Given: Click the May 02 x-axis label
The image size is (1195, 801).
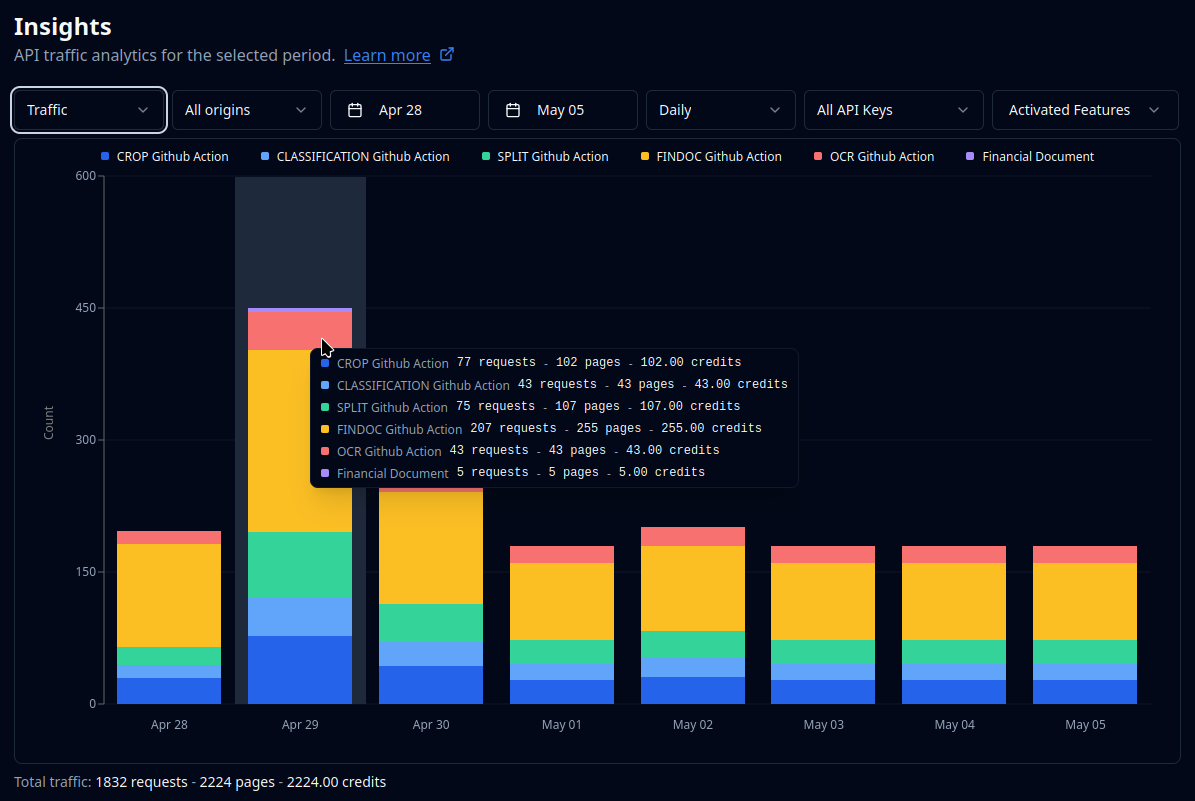Looking at the screenshot, I should tap(693, 725).
